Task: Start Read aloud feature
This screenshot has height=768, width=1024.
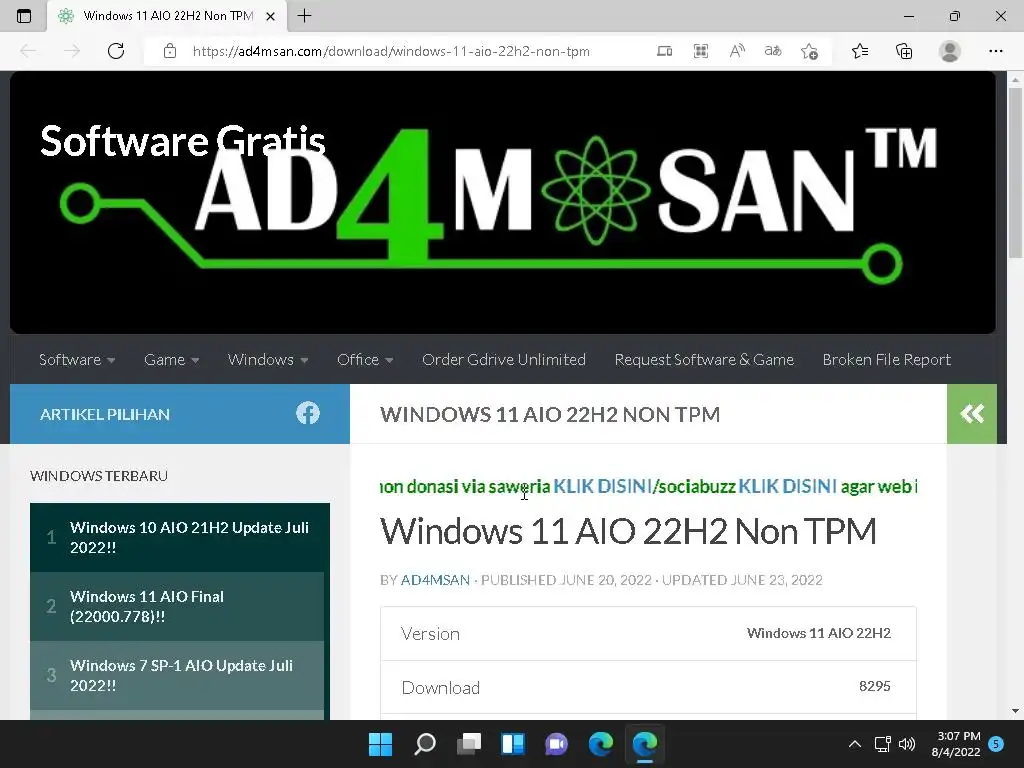Action: [x=737, y=51]
